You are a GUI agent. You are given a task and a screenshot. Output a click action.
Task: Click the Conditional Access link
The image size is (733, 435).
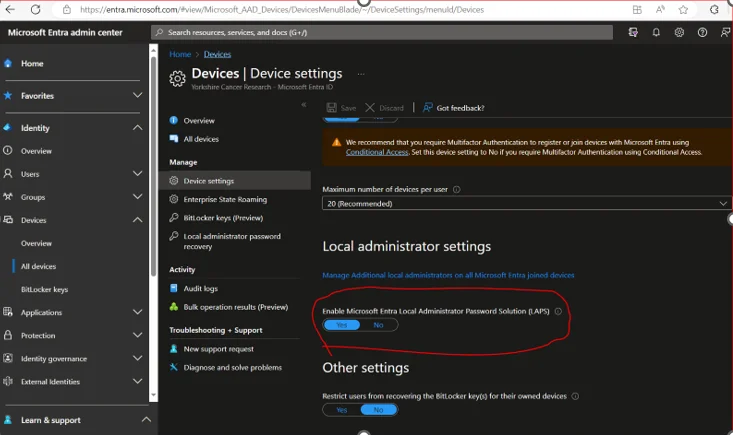[x=377, y=152]
